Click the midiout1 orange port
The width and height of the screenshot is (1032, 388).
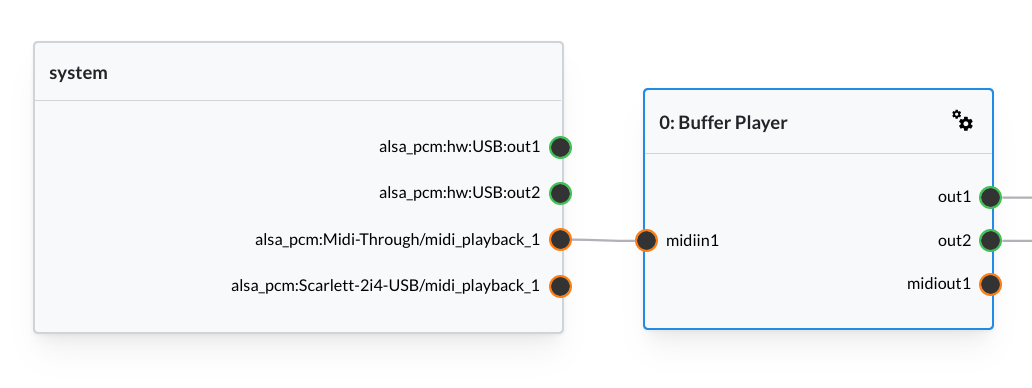(991, 284)
